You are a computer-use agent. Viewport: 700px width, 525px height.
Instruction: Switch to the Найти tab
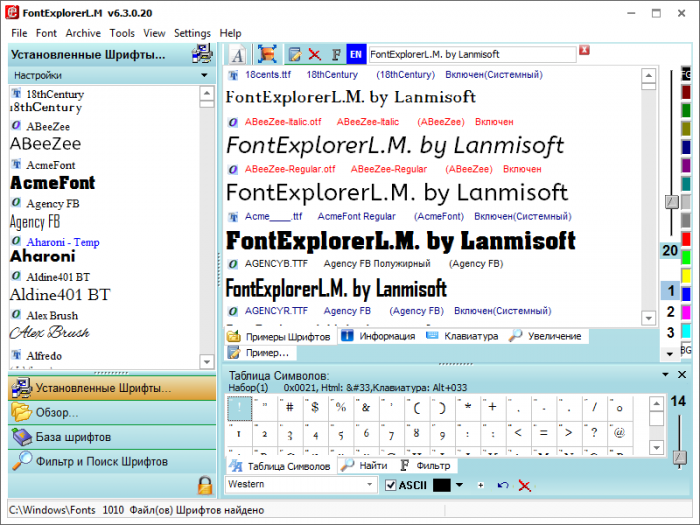pos(364,466)
